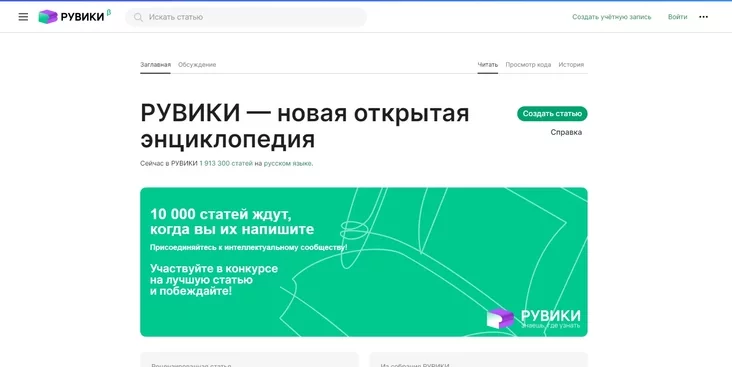Click the green «Создать статью» button
This screenshot has width=732, height=367.
(x=552, y=113)
